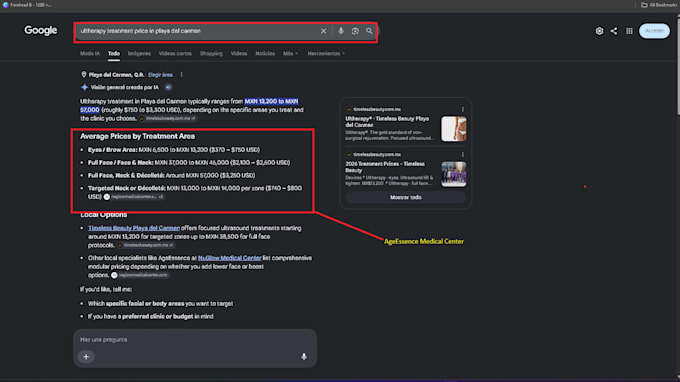Expand the Herramientas dropdown
Screen dimensions: 680x382
tap(326, 54)
